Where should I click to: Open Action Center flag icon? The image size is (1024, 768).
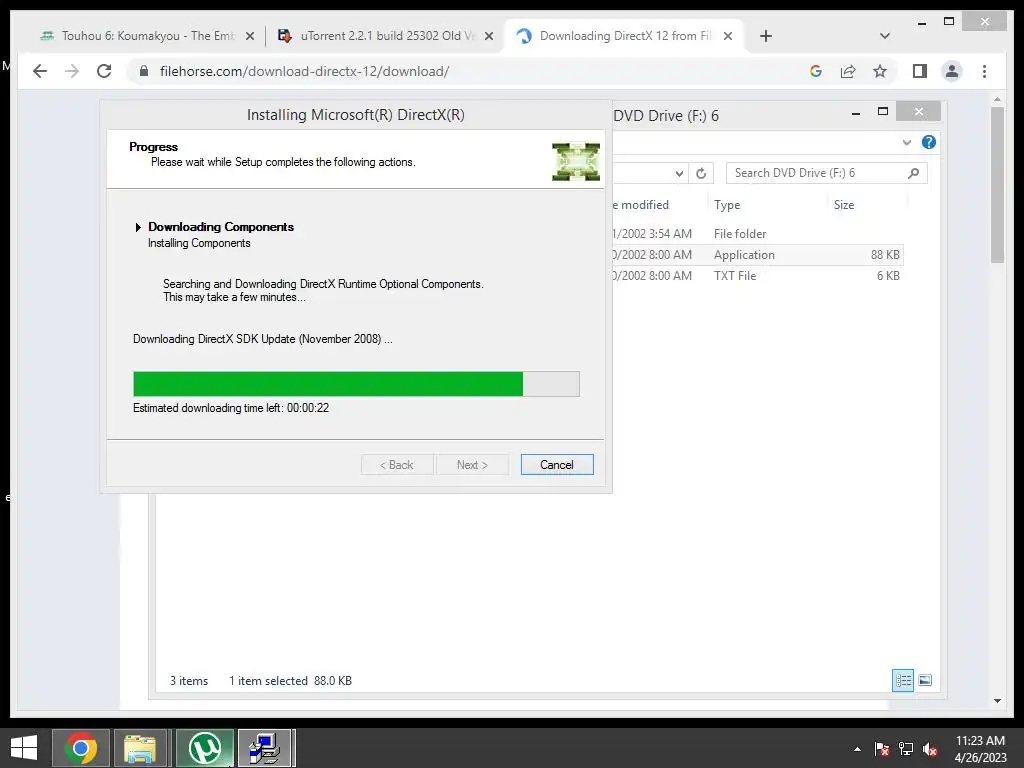(881, 749)
